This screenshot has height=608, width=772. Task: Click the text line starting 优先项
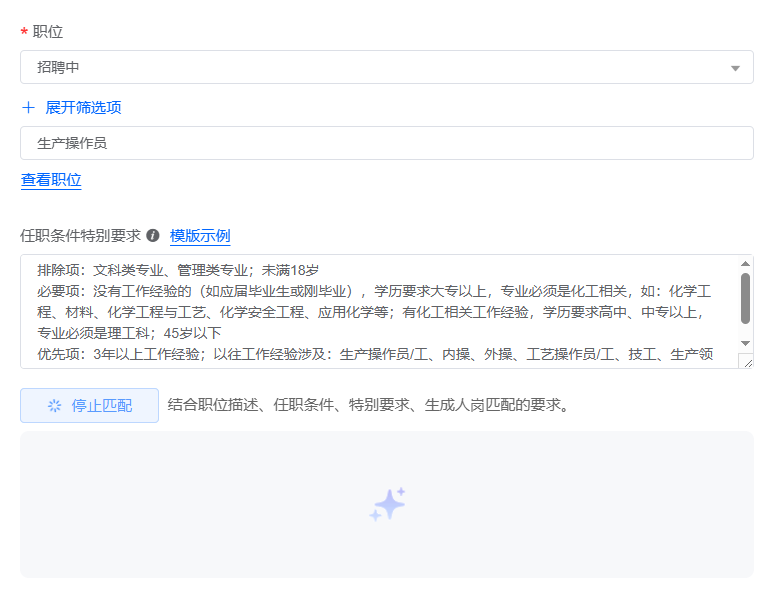[375, 354]
